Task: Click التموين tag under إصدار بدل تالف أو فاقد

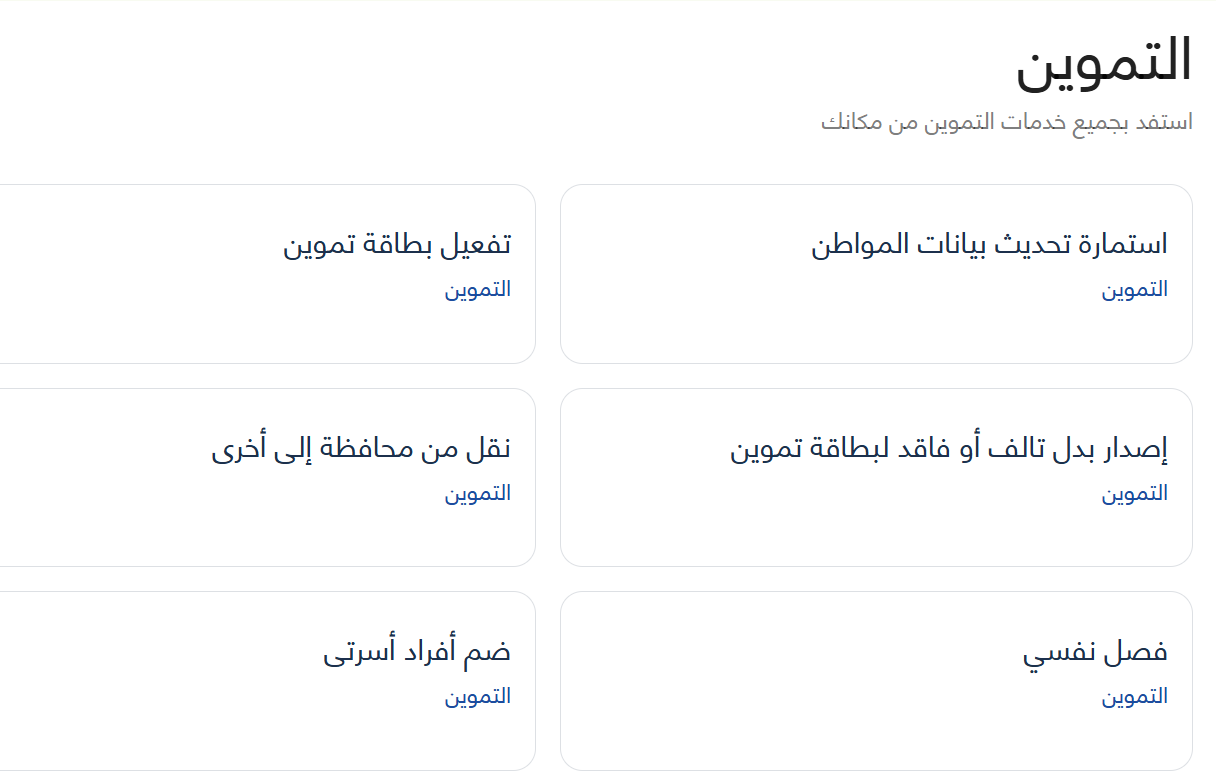Action: 1135,494
